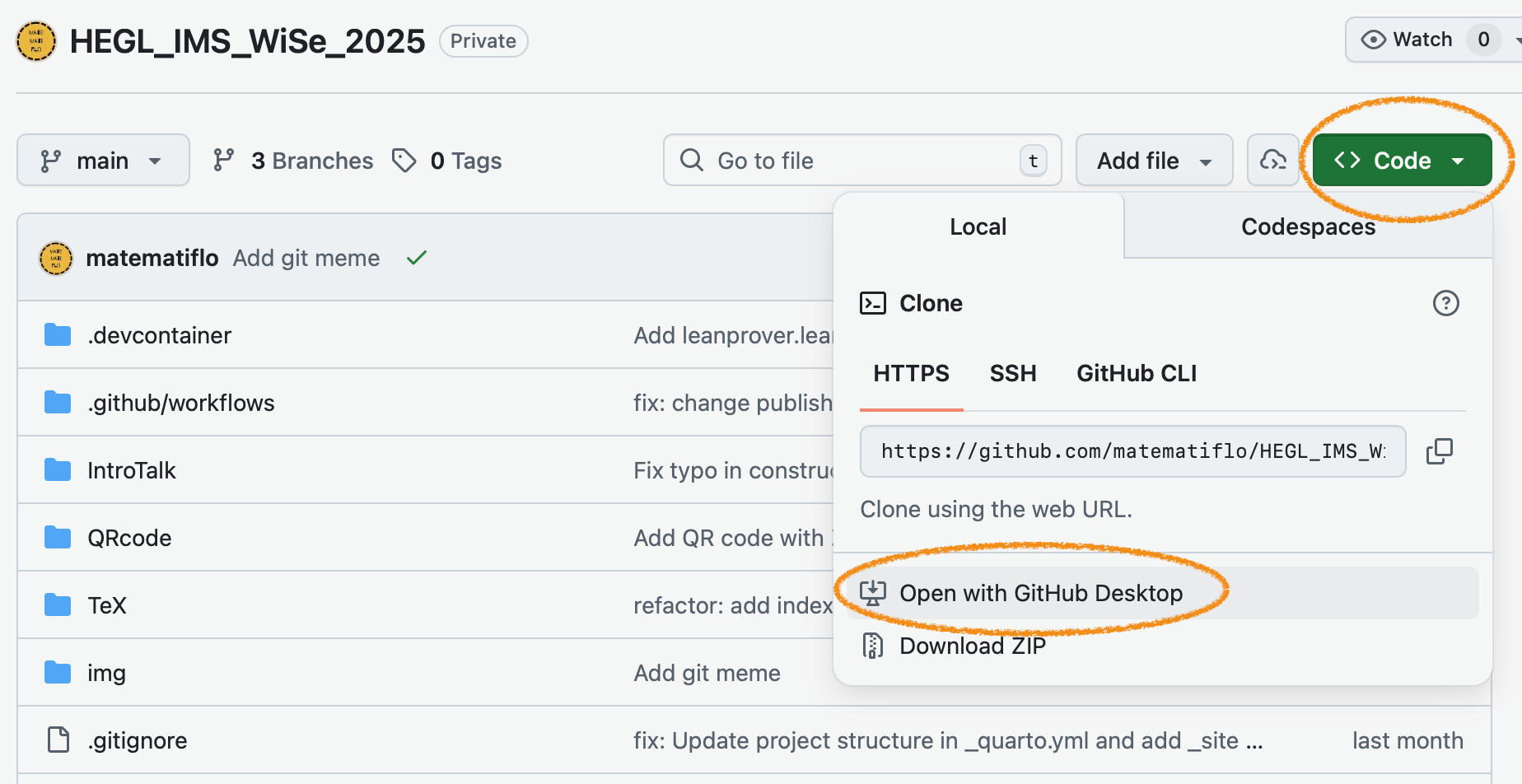Screen dimensions: 1522x784
Task: Collapse the green Code dropdown button
Action: click(1402, 161)
